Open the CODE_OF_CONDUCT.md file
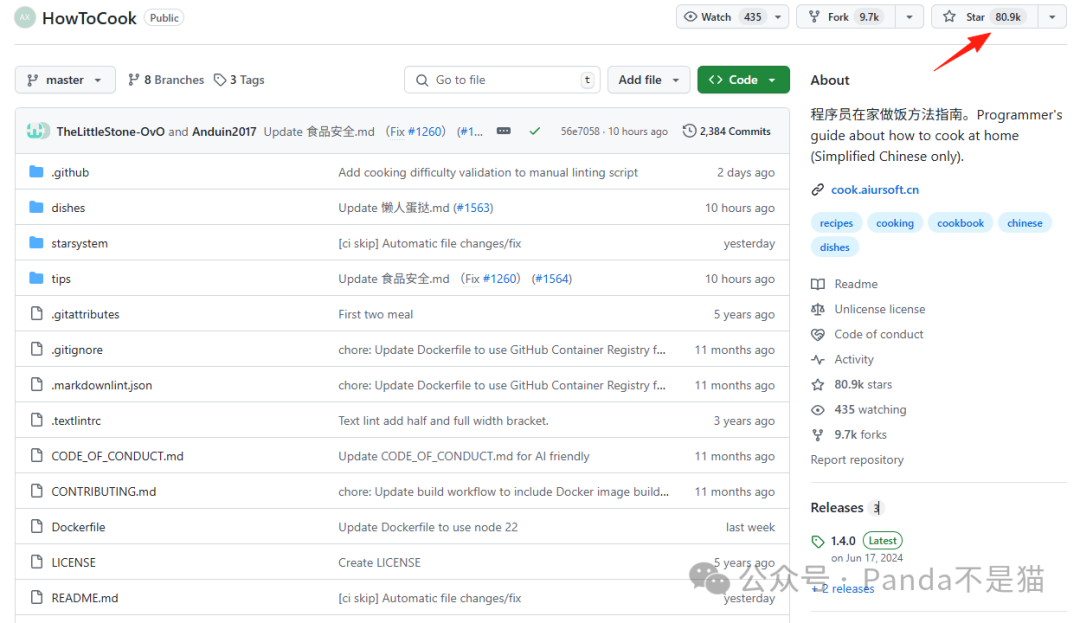 (x=117, y=456)
